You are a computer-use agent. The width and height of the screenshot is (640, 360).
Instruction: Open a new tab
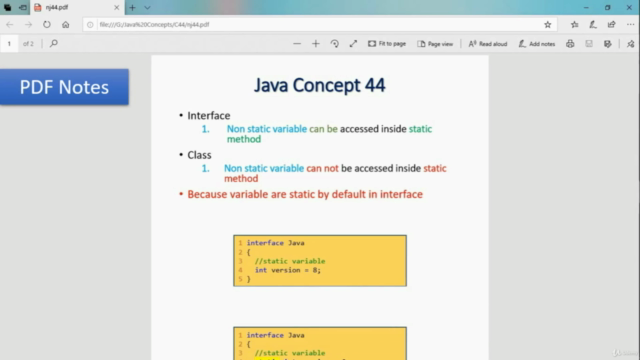(132, 7)
